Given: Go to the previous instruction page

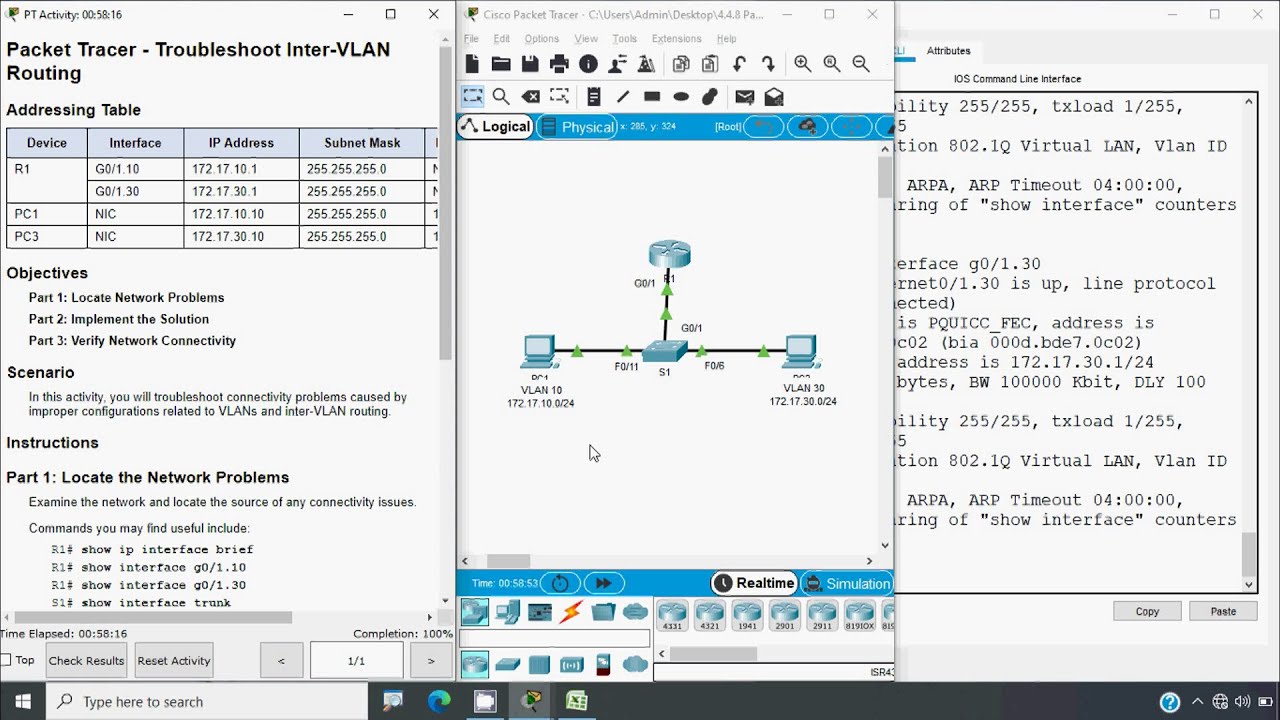Looking at the screenshot, I should [281, 660].
